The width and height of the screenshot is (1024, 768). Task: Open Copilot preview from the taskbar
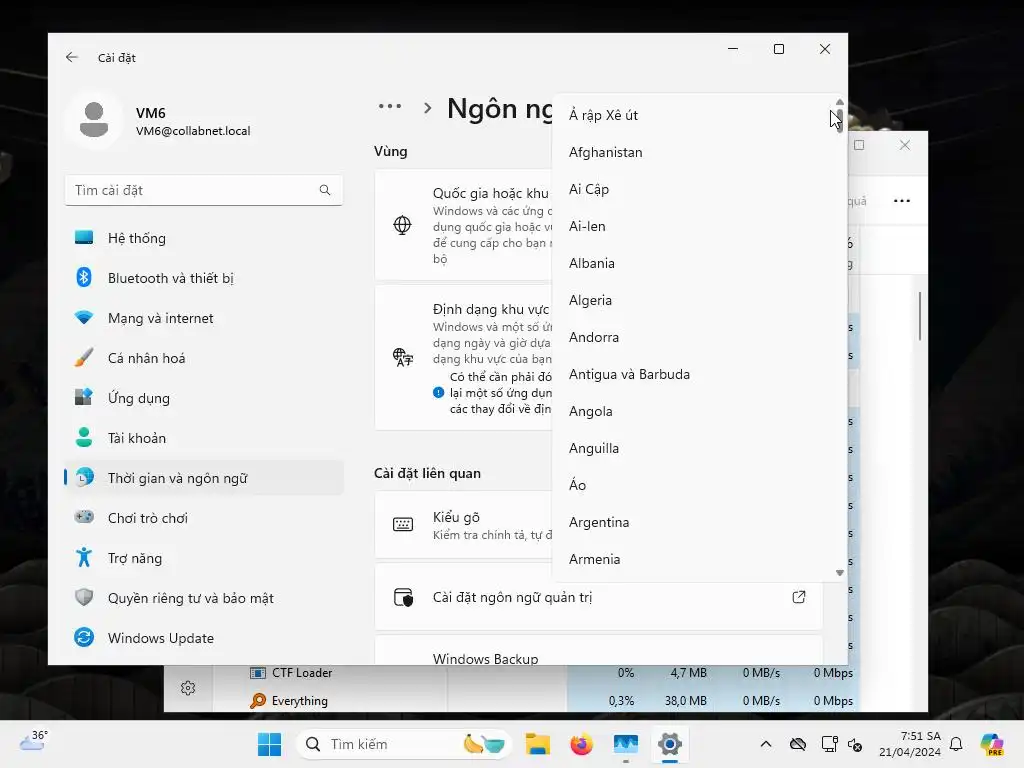991,744
